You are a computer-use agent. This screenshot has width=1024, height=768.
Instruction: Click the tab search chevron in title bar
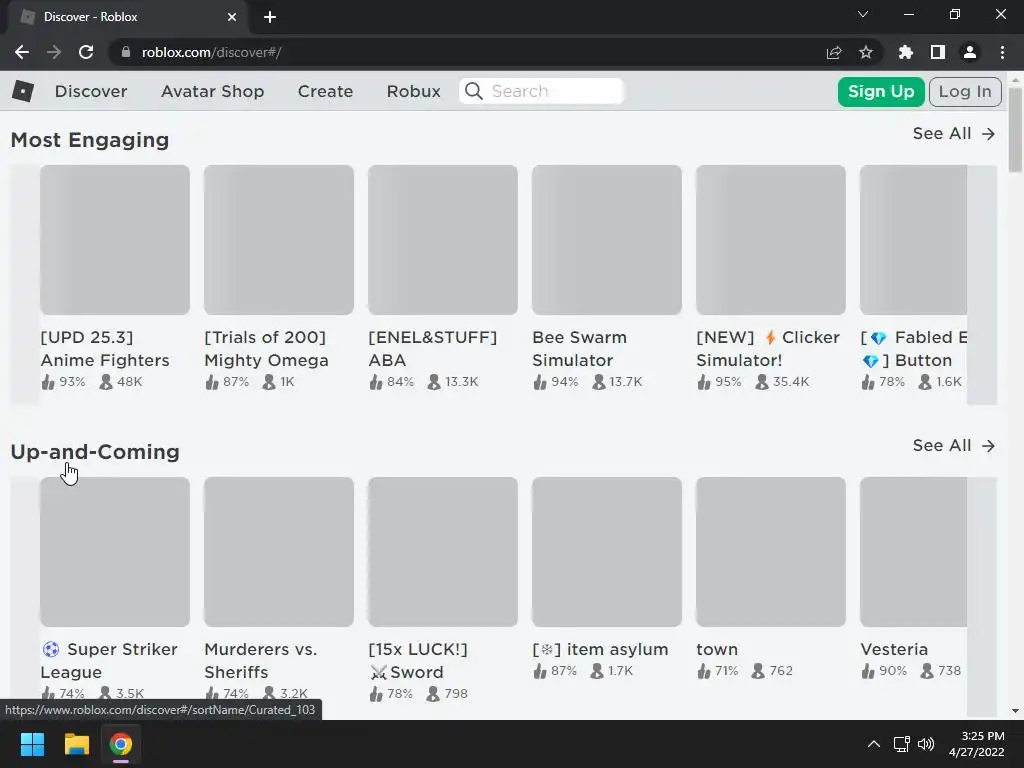[x=863, y=14]
